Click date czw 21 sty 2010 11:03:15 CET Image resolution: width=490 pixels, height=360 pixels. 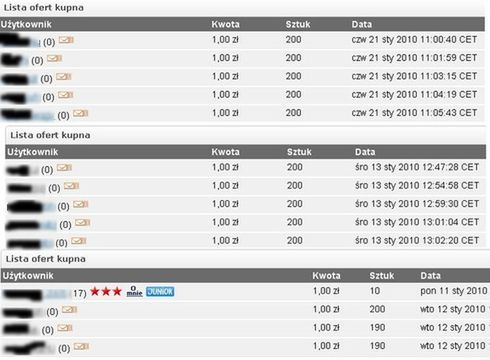coord(414,76)
